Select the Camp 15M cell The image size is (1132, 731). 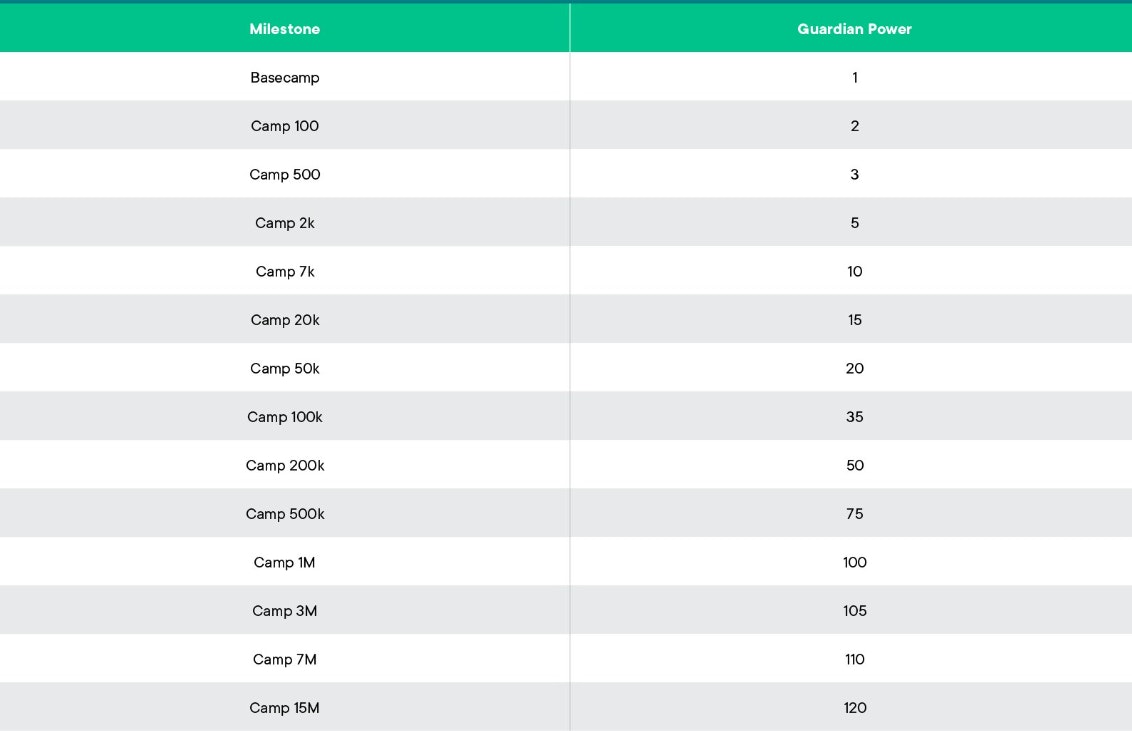(285, 708)
